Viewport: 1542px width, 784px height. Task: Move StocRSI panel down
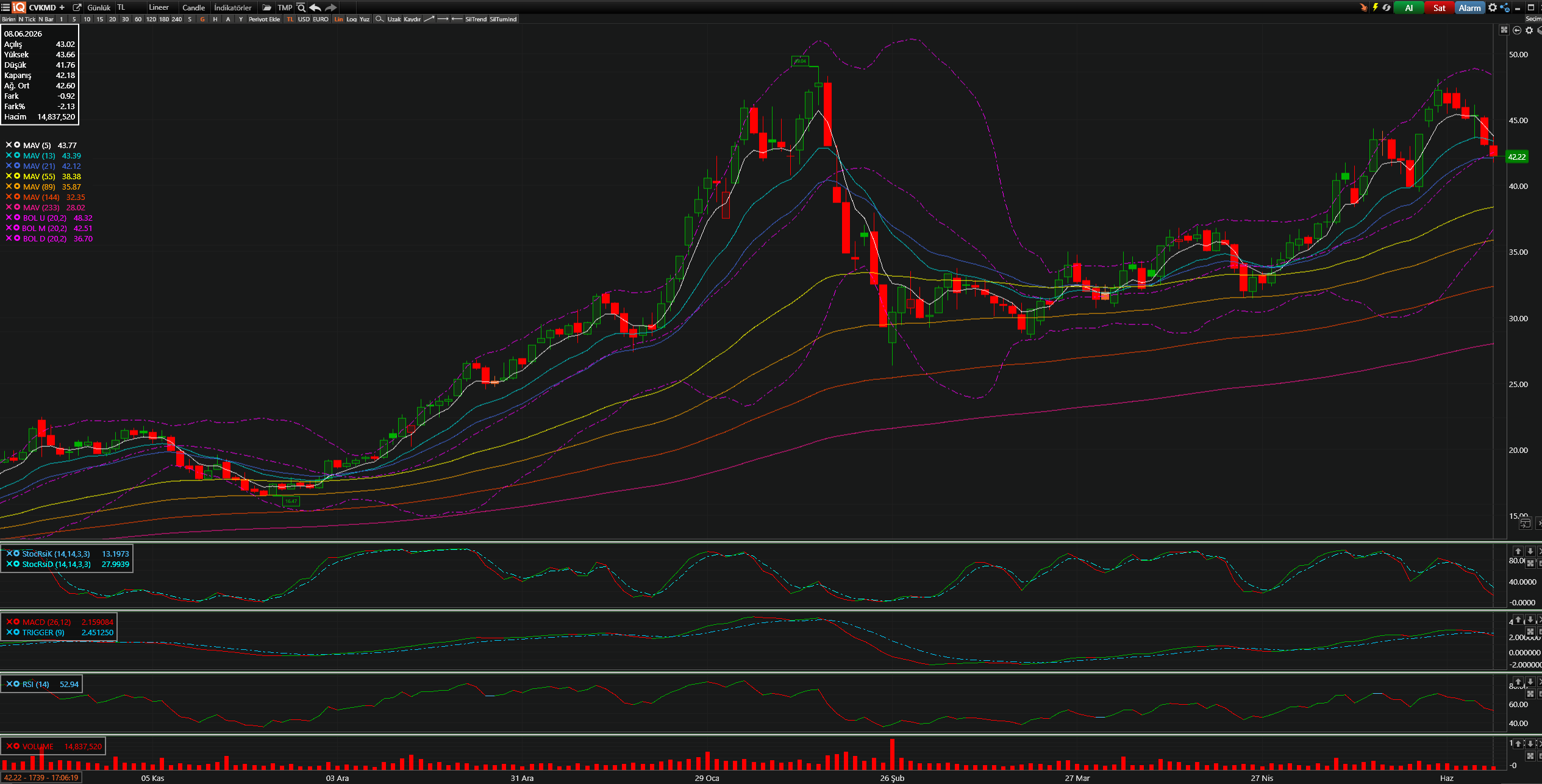tap(1530, 551)
